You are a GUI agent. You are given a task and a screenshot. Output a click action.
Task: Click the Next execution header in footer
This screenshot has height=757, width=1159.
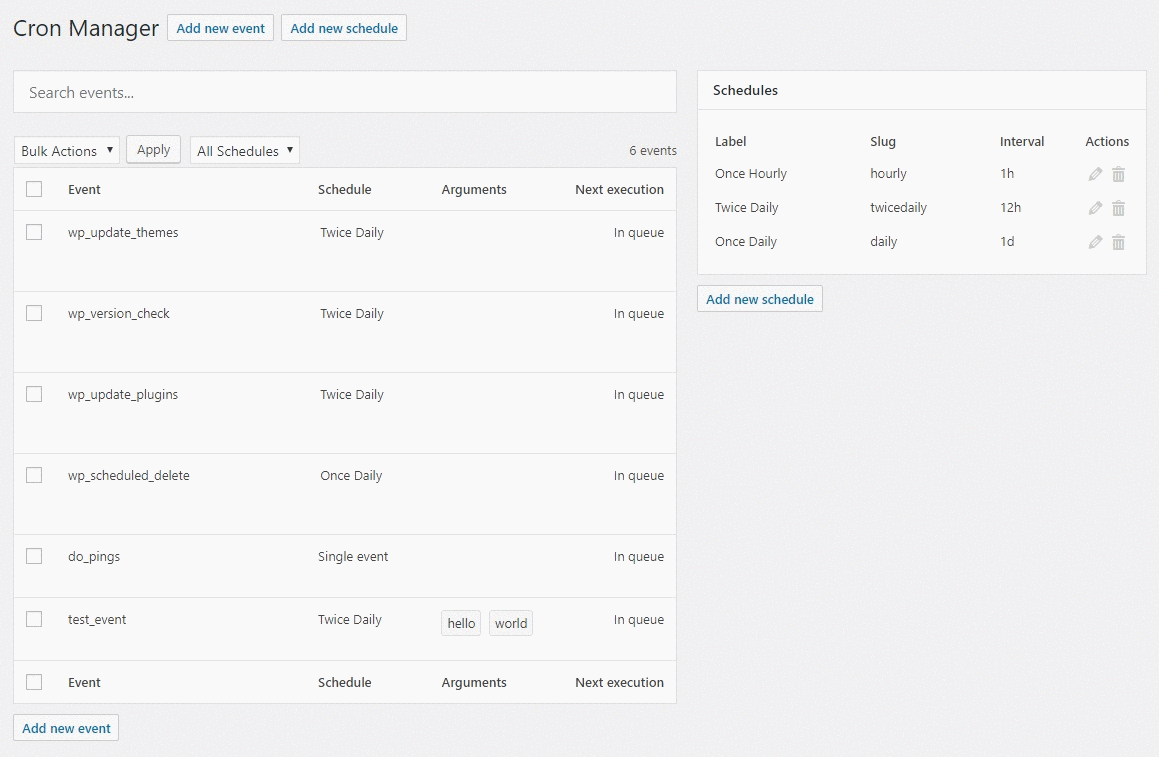pos(619,682)
